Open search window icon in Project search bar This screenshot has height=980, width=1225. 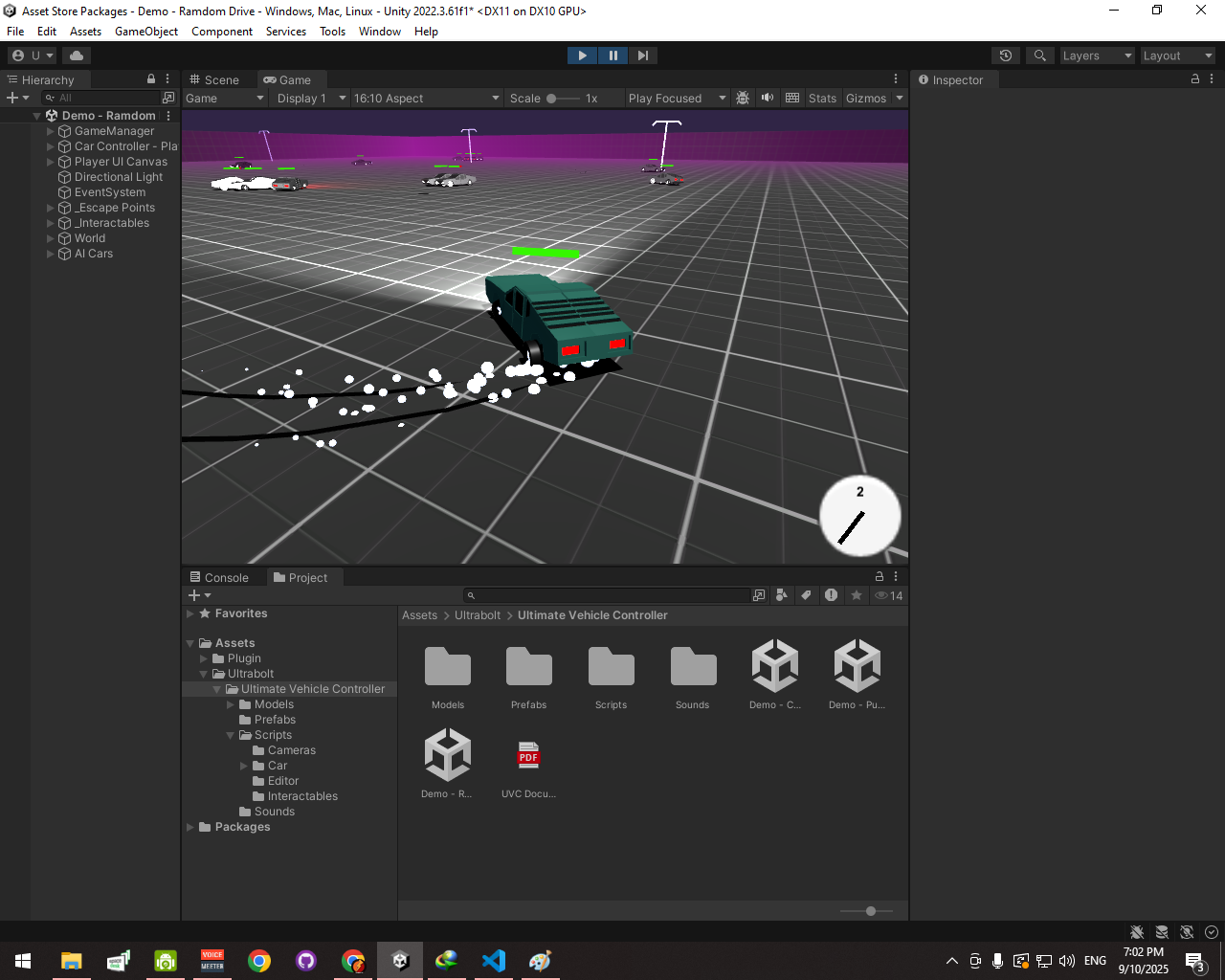[759, 595]
